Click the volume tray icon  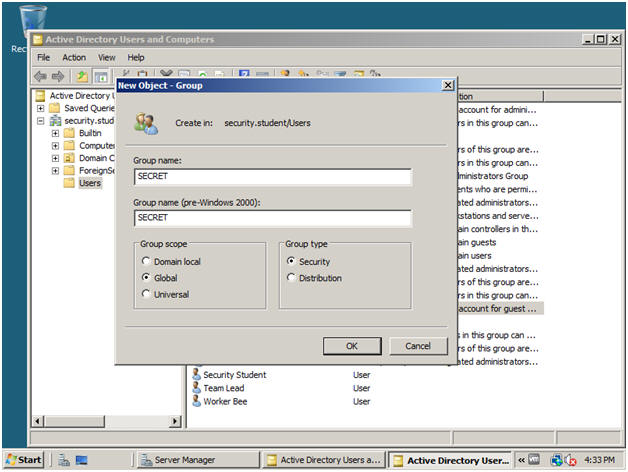570,460
